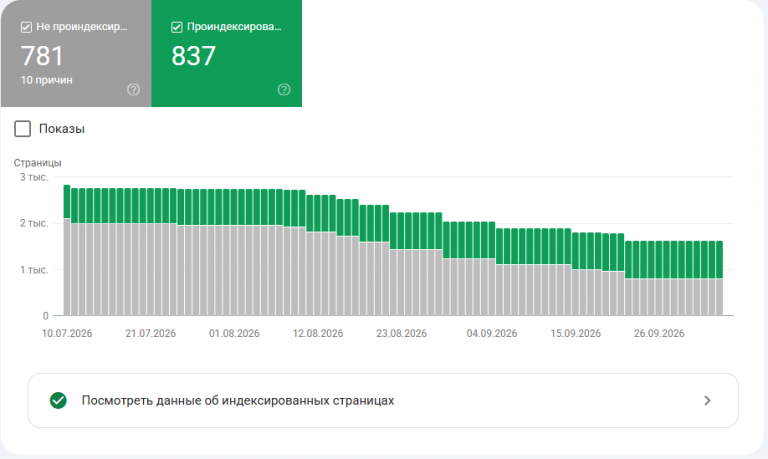Click the '2 тыс.' axis label
Viewport: 768px width, 459px height.
(x=34, y=223)
